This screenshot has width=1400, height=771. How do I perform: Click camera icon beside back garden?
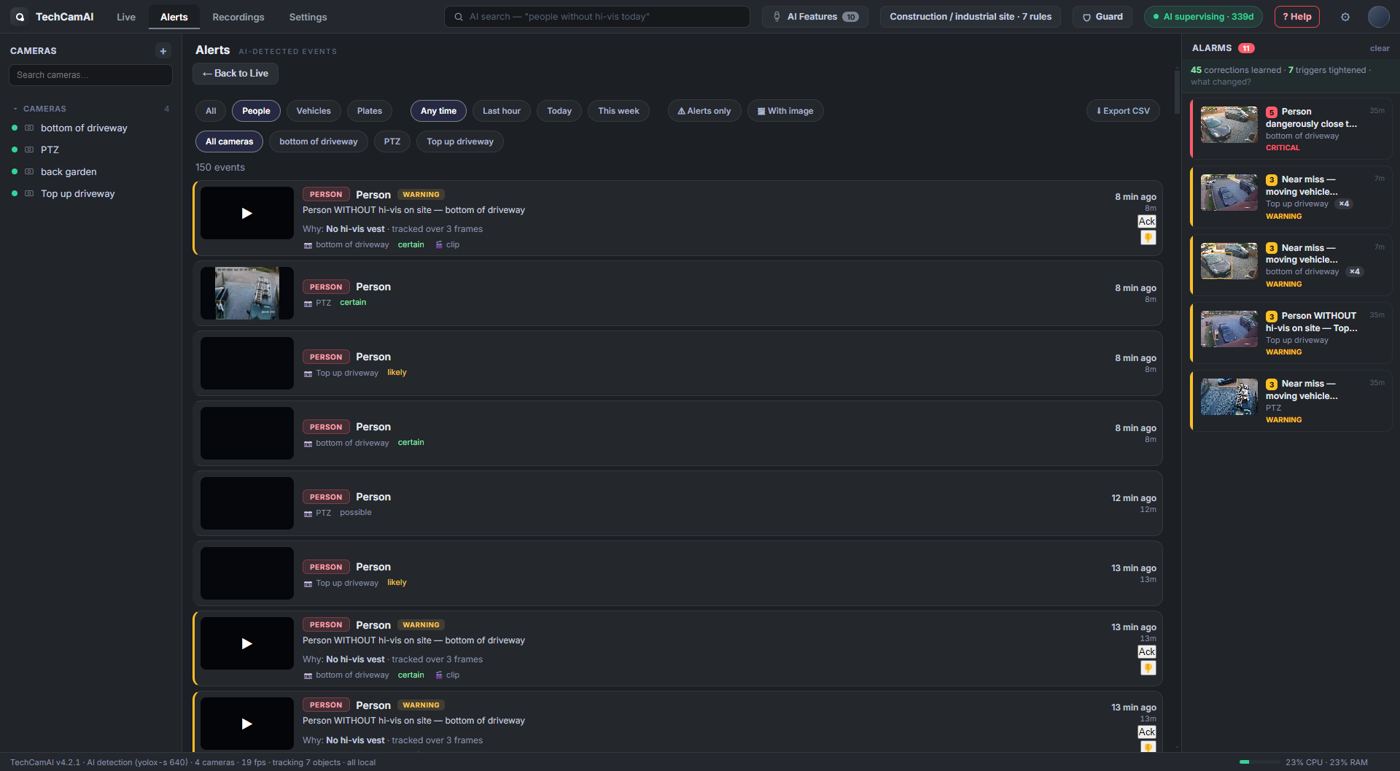(29, 172)
